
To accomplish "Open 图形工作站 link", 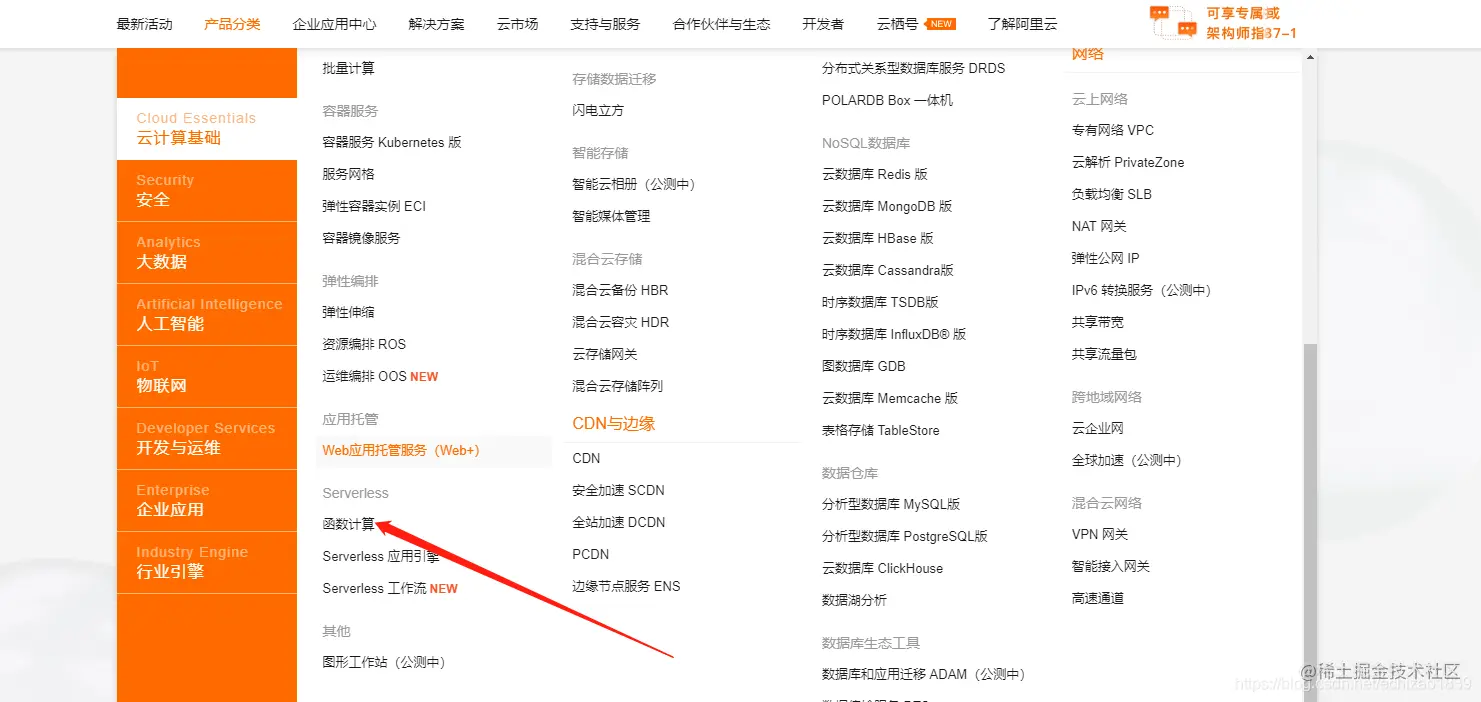I will pyautogui.click(x=384, y=662).
